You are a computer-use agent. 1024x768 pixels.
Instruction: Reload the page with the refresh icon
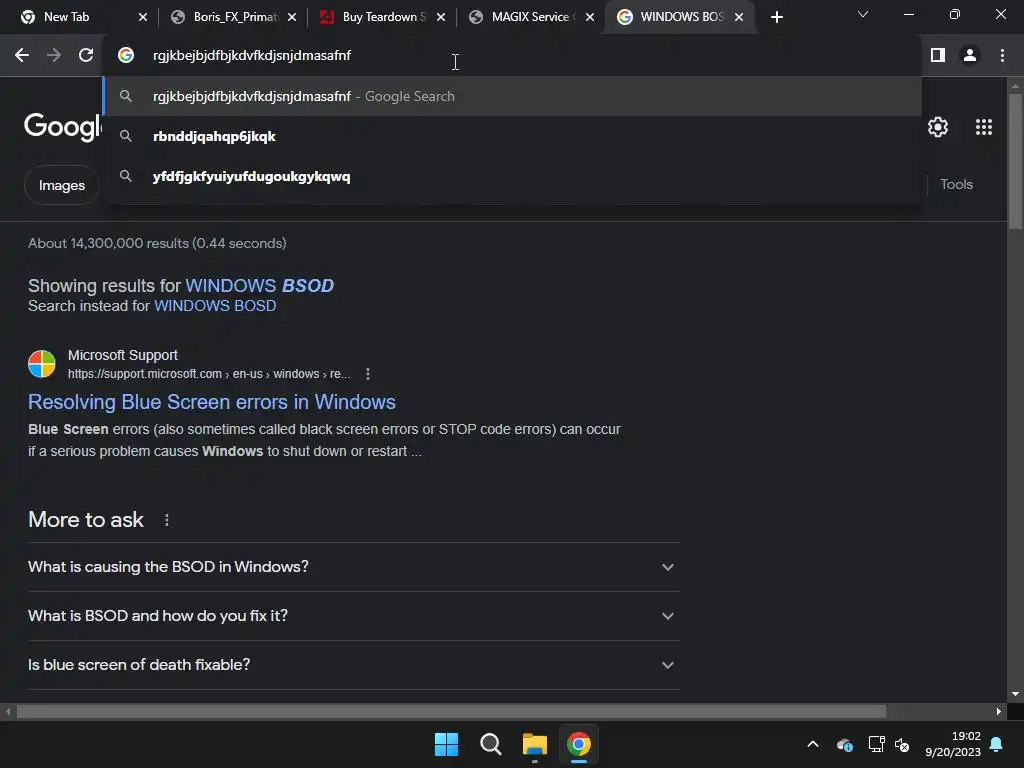(x=86, y=56)
